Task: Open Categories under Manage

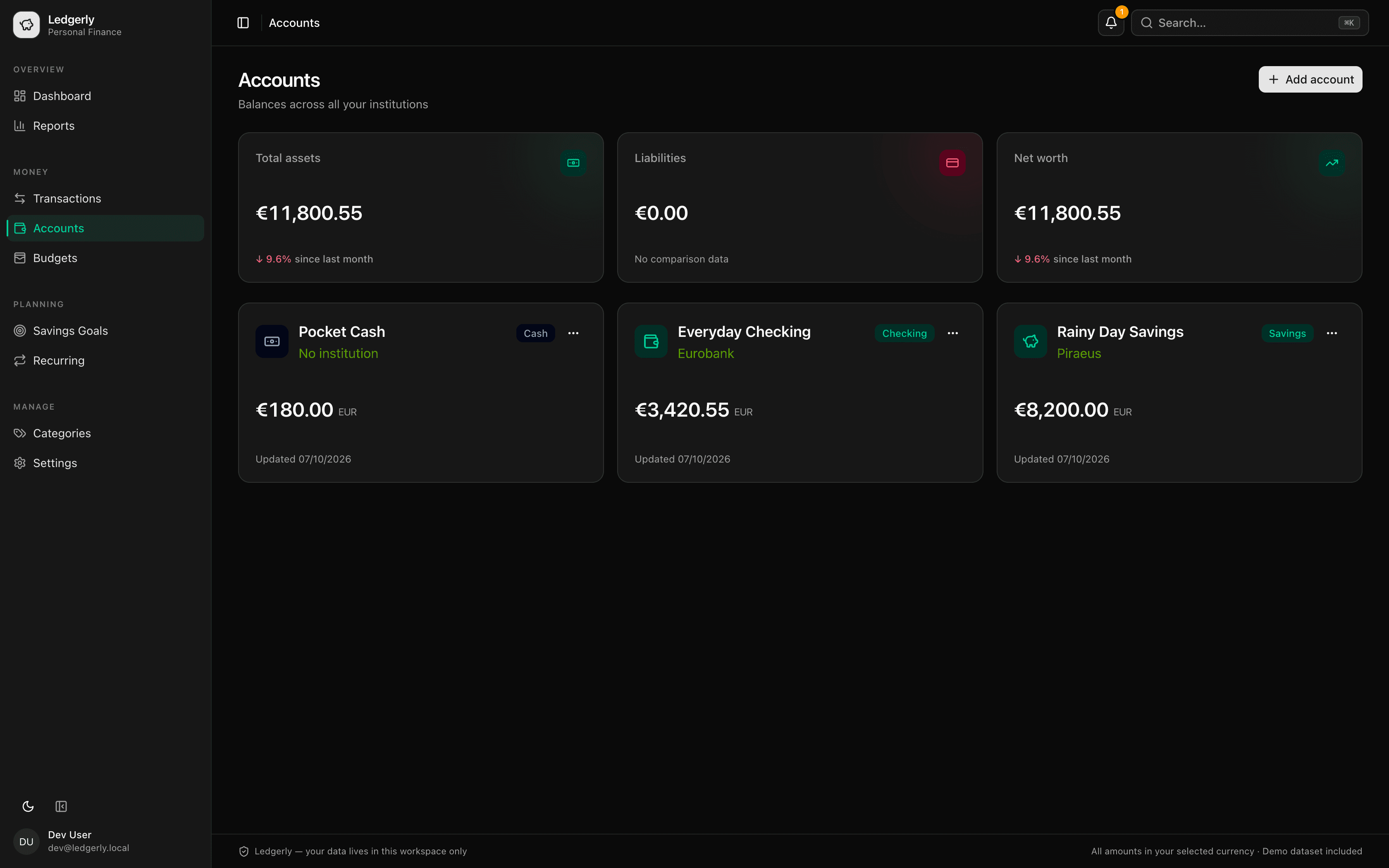Action: 105,434
